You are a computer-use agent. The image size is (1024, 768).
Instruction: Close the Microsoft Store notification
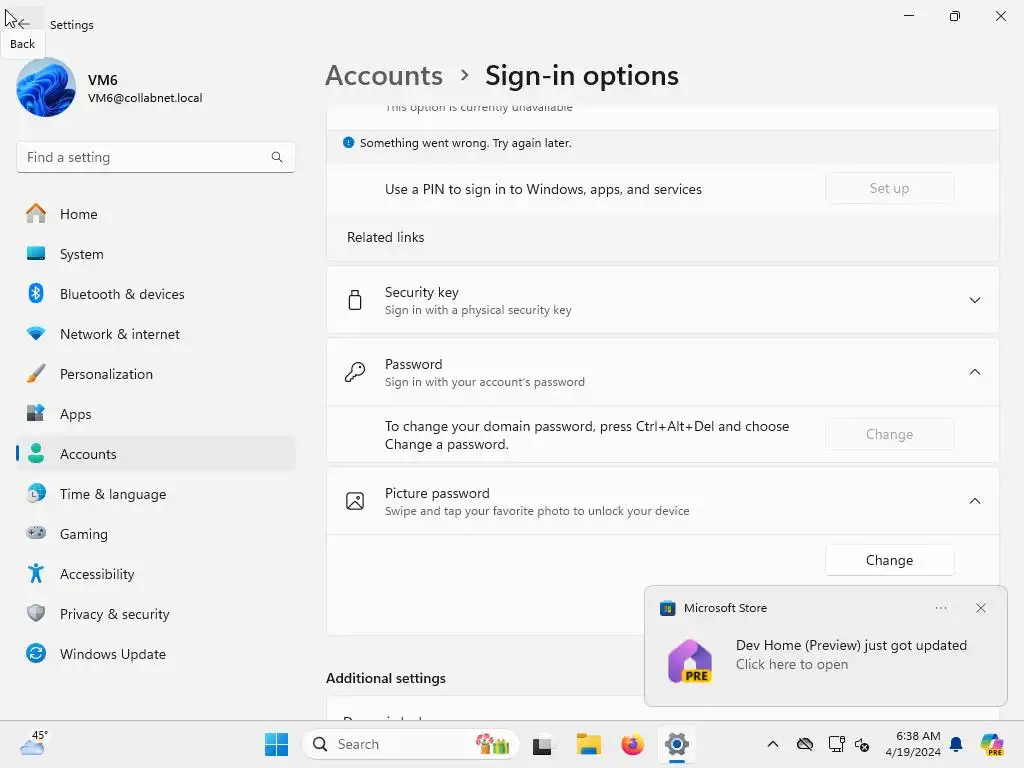coord(981,608)
